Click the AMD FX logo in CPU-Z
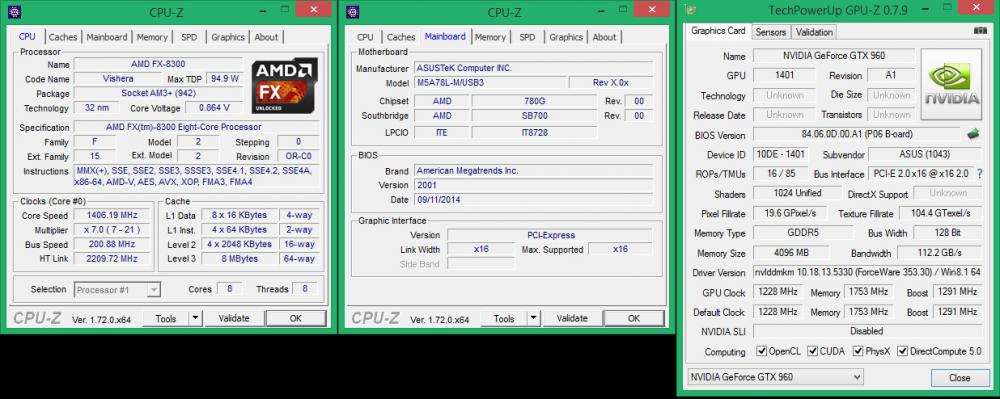Viewport: 1000px width, 399px height. tap(284, 86)
